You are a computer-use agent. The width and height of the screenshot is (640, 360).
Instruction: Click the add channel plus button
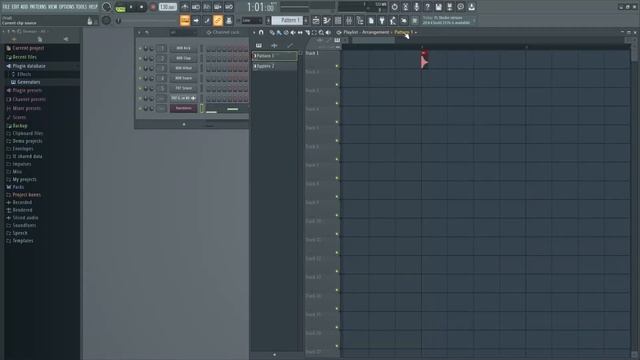point(184,124)
